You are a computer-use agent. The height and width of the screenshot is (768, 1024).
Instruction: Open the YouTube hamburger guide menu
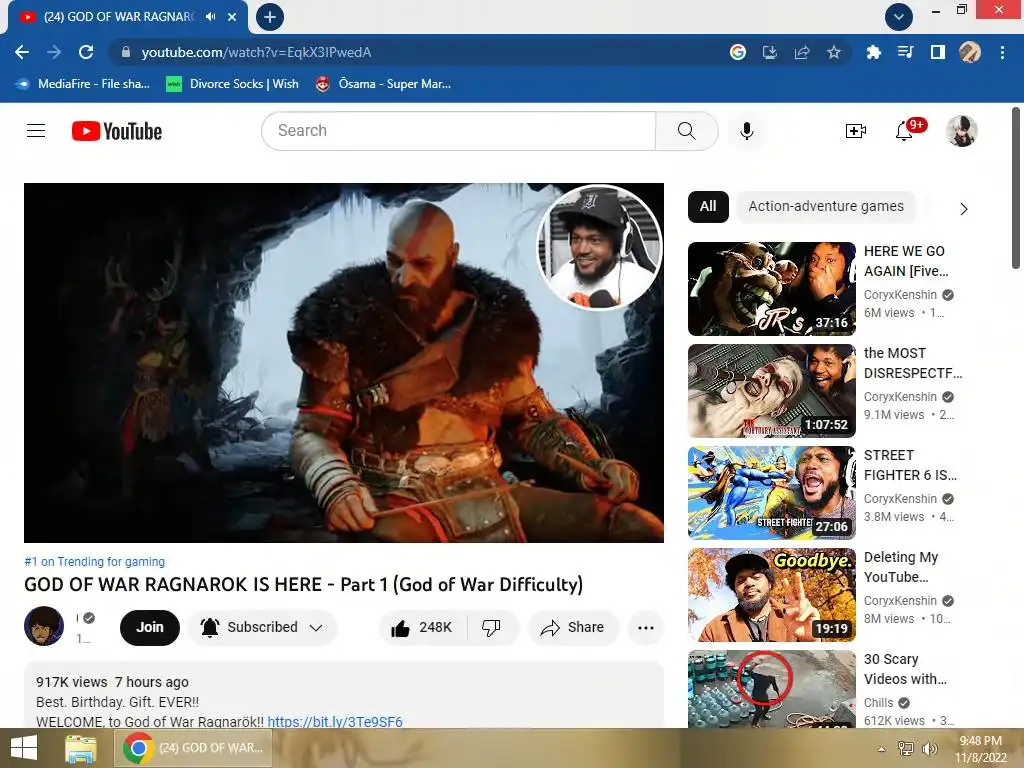tap(36, 131)
